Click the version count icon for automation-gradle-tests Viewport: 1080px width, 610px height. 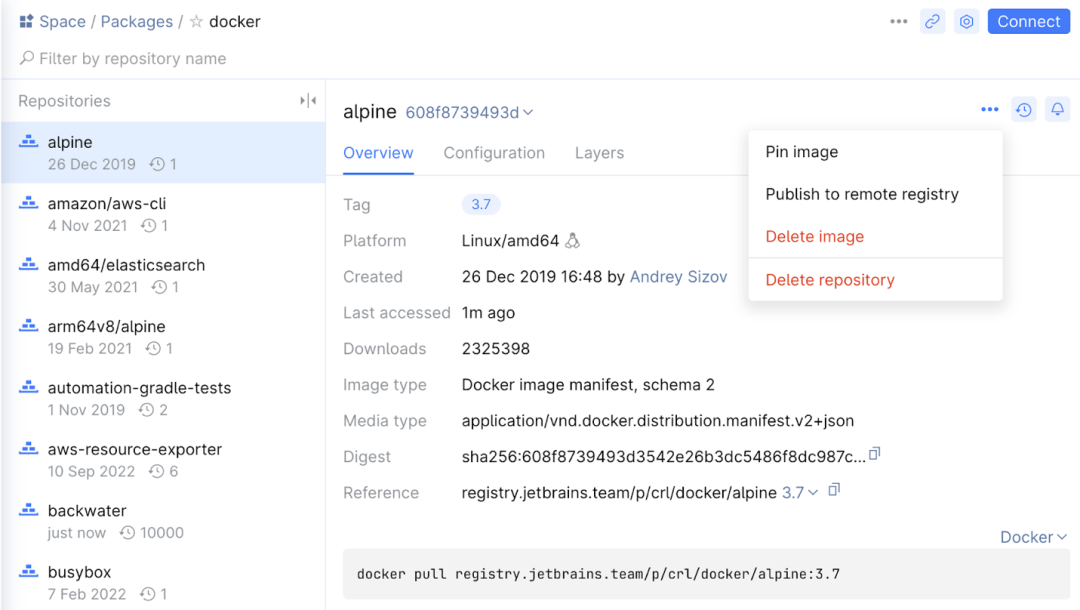pyautogui.click(x=146, y=410)
